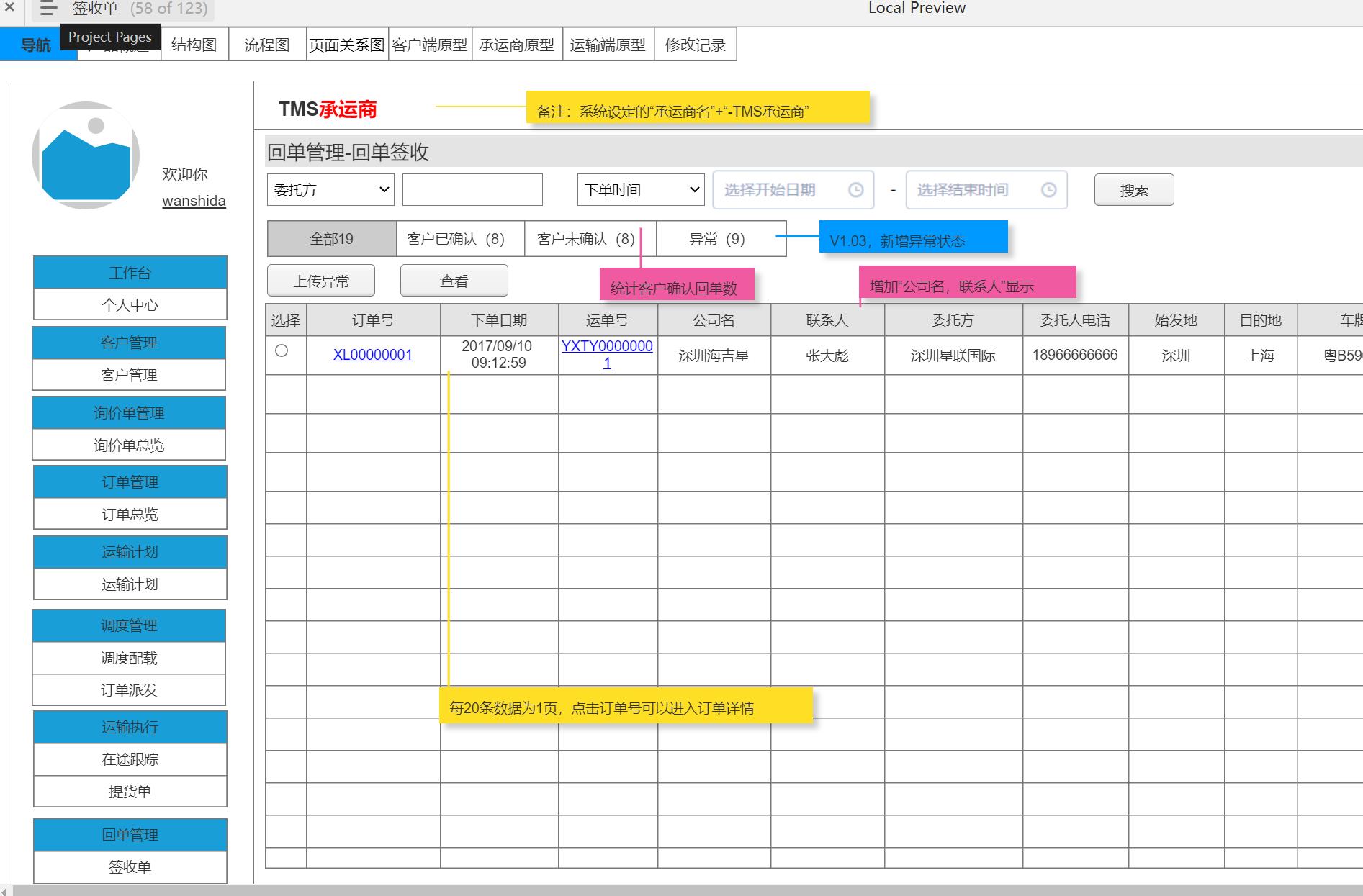Open 订单总览 in the sidebar
Viewport: 1363px width, 896px height.
(x=130, y=514)
